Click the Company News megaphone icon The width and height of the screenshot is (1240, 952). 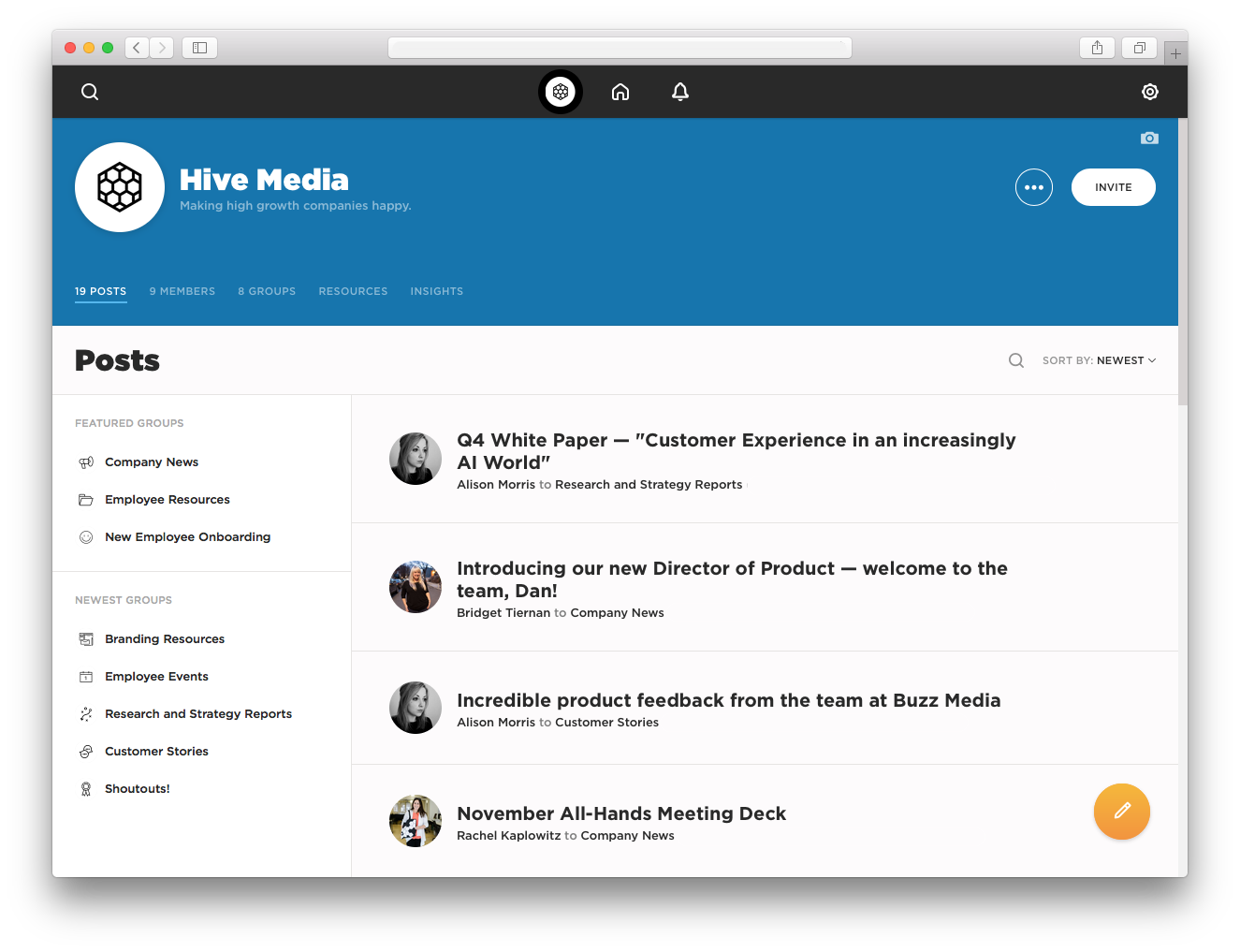click(x=86, y=462)
